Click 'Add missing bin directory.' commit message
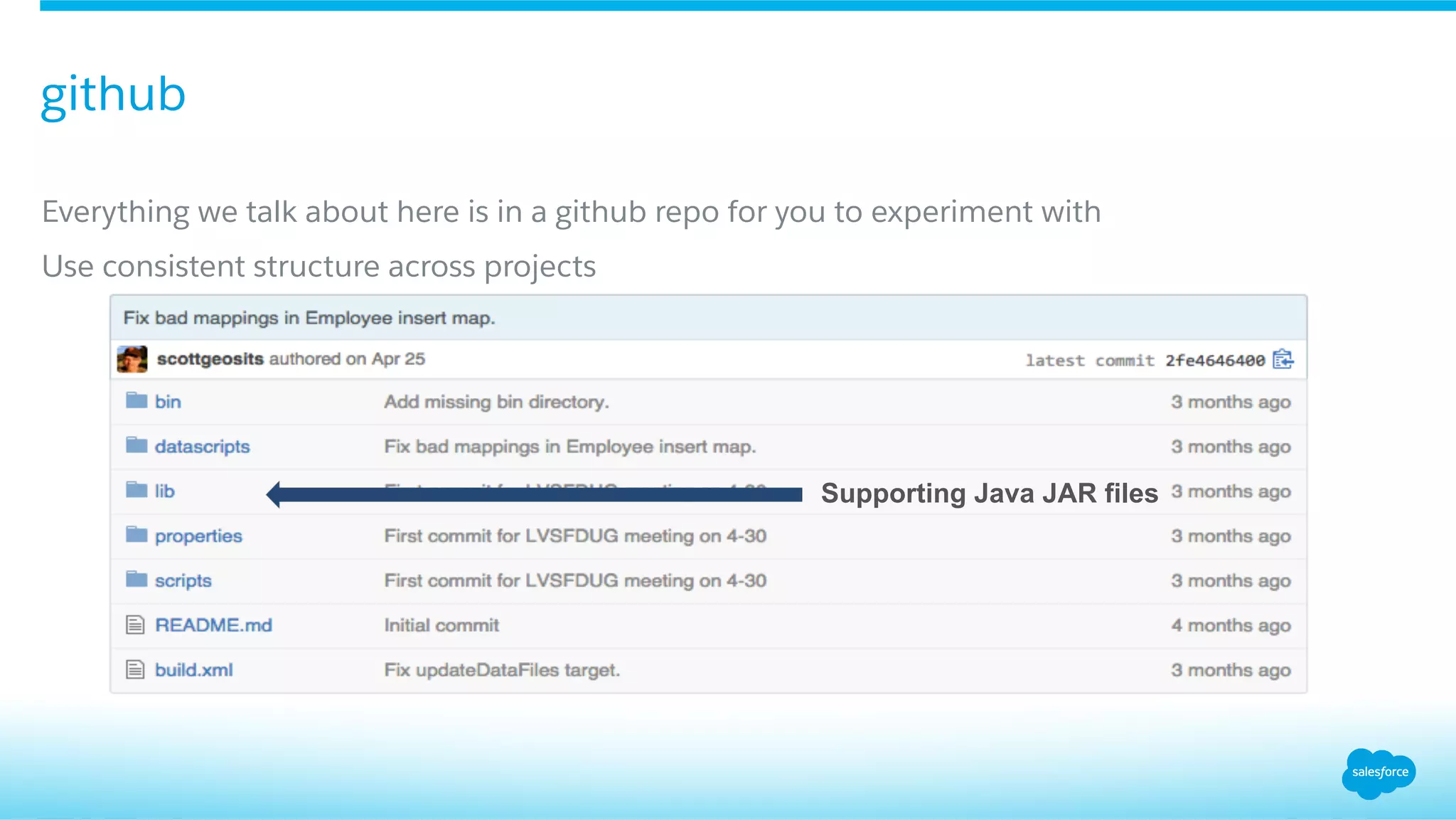1456x820 pixels. coord(497,402)
